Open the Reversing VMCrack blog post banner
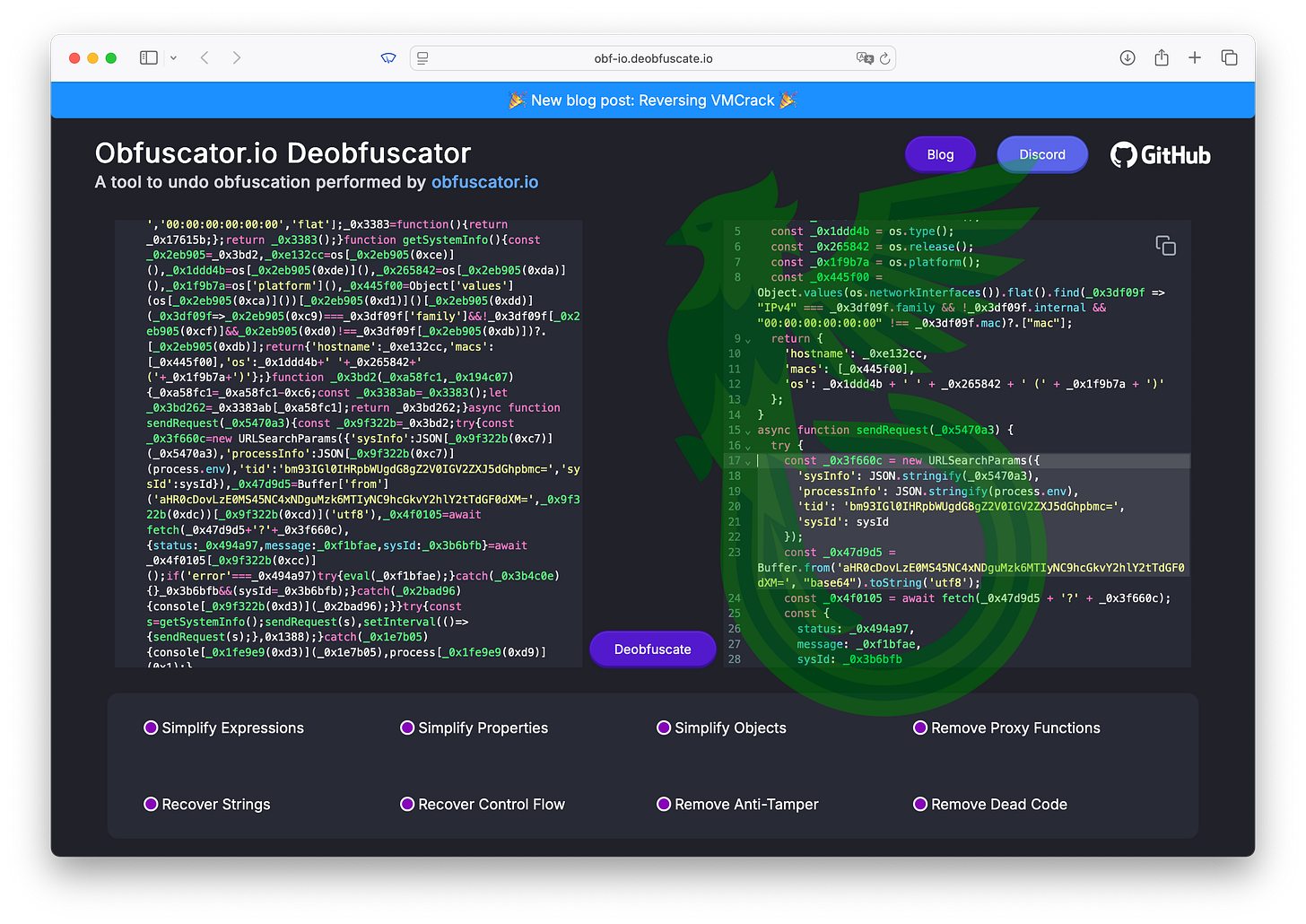1306x924 pixels. coord(653,100)
